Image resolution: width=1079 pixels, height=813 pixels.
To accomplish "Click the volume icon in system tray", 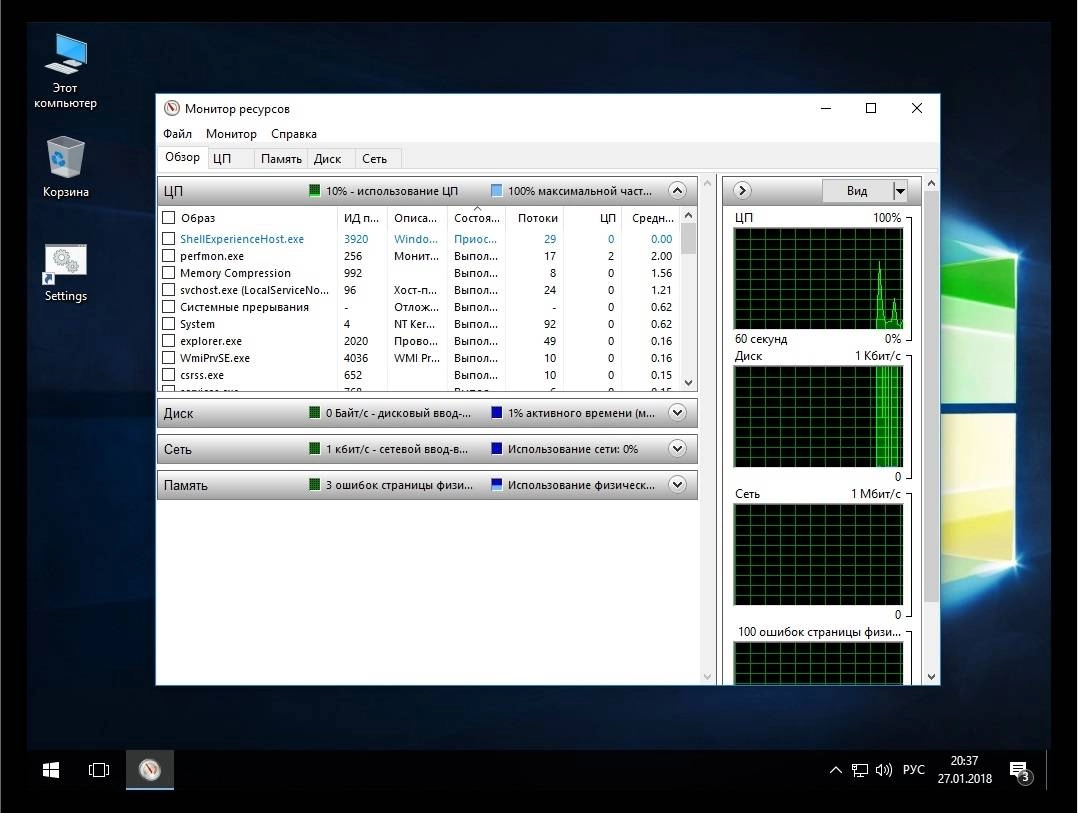I will click(884, 770).
